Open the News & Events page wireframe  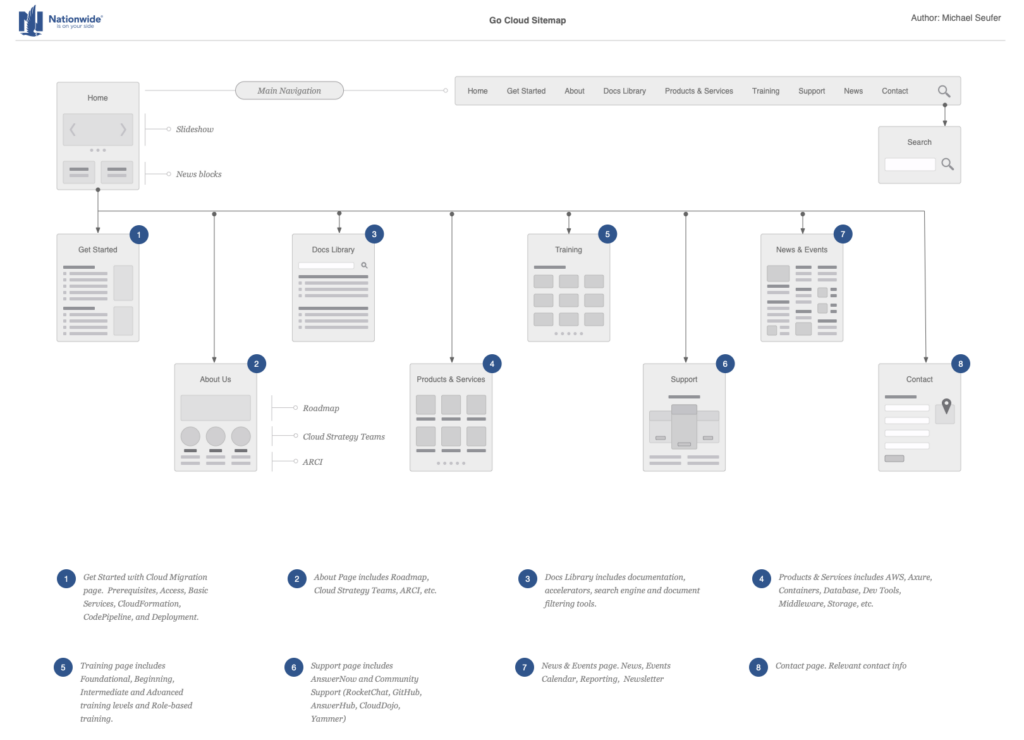coord(801,288)
